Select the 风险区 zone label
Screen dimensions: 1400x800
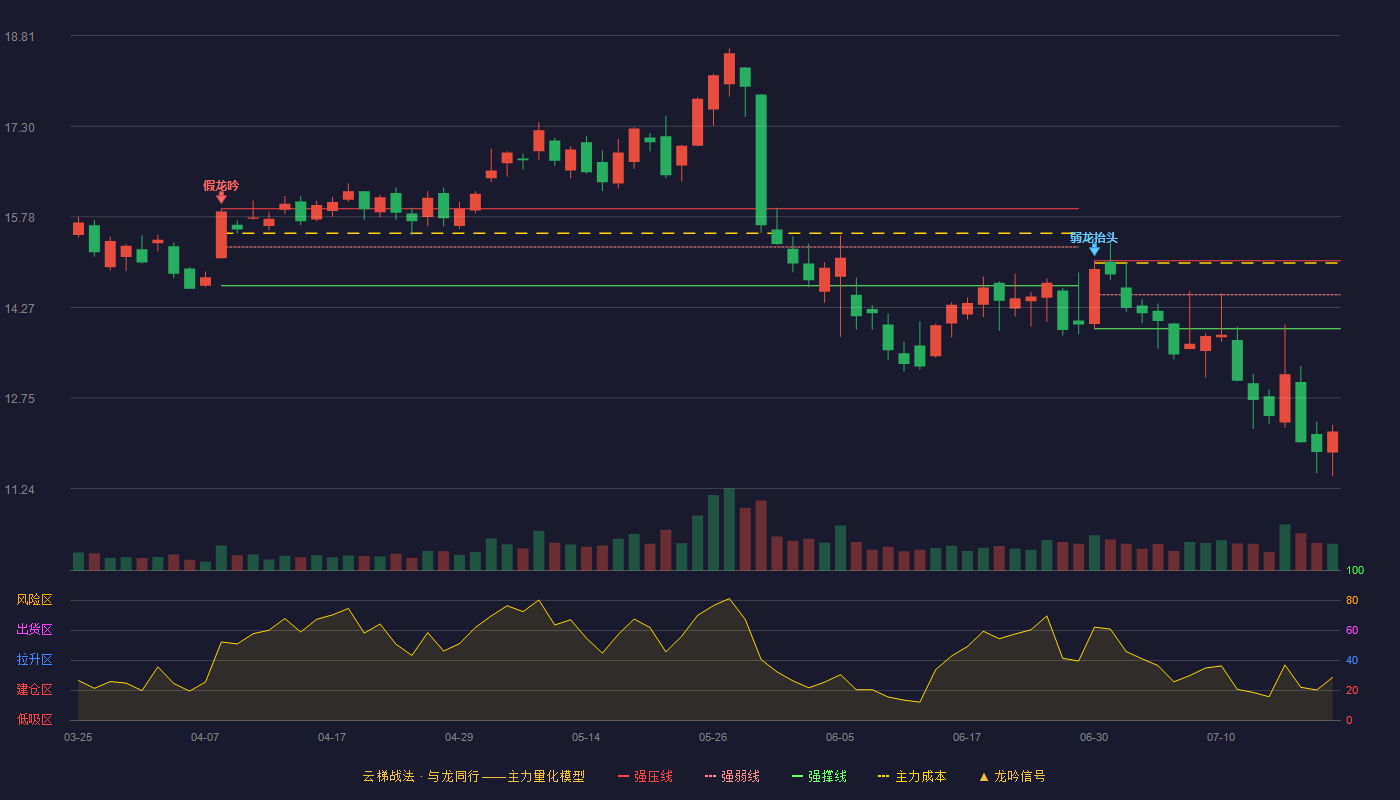click(34, 600)
